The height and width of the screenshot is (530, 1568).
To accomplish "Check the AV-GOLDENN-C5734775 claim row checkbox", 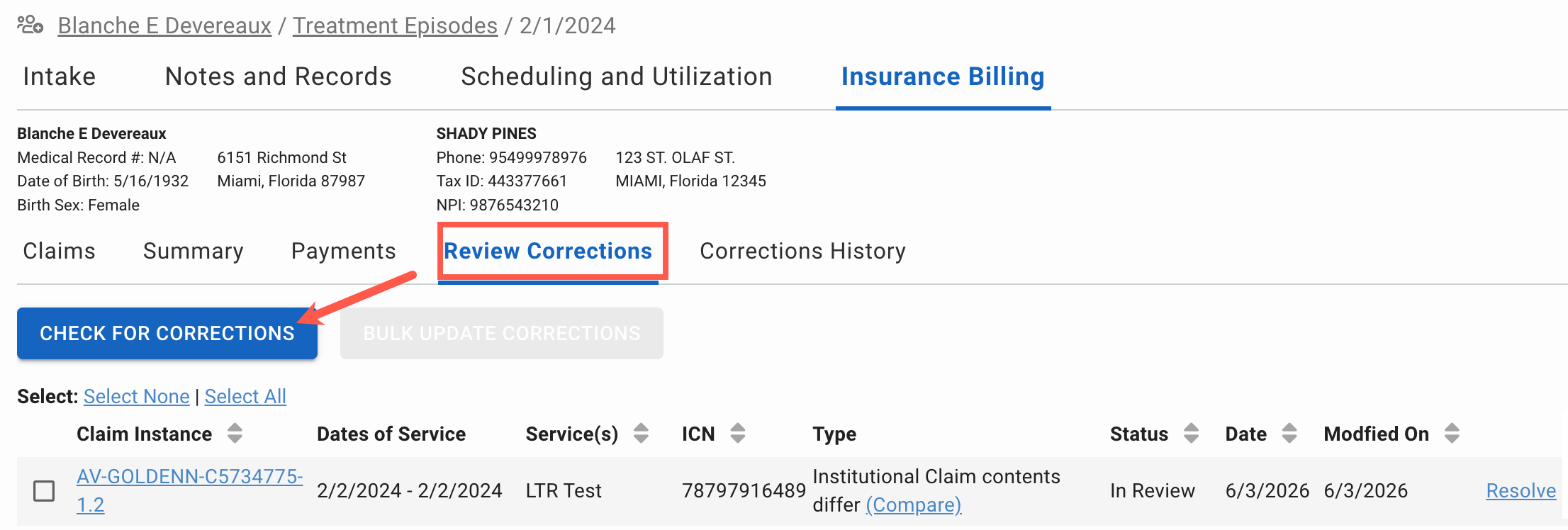I will pyautogui.click(x=44, y=490).
